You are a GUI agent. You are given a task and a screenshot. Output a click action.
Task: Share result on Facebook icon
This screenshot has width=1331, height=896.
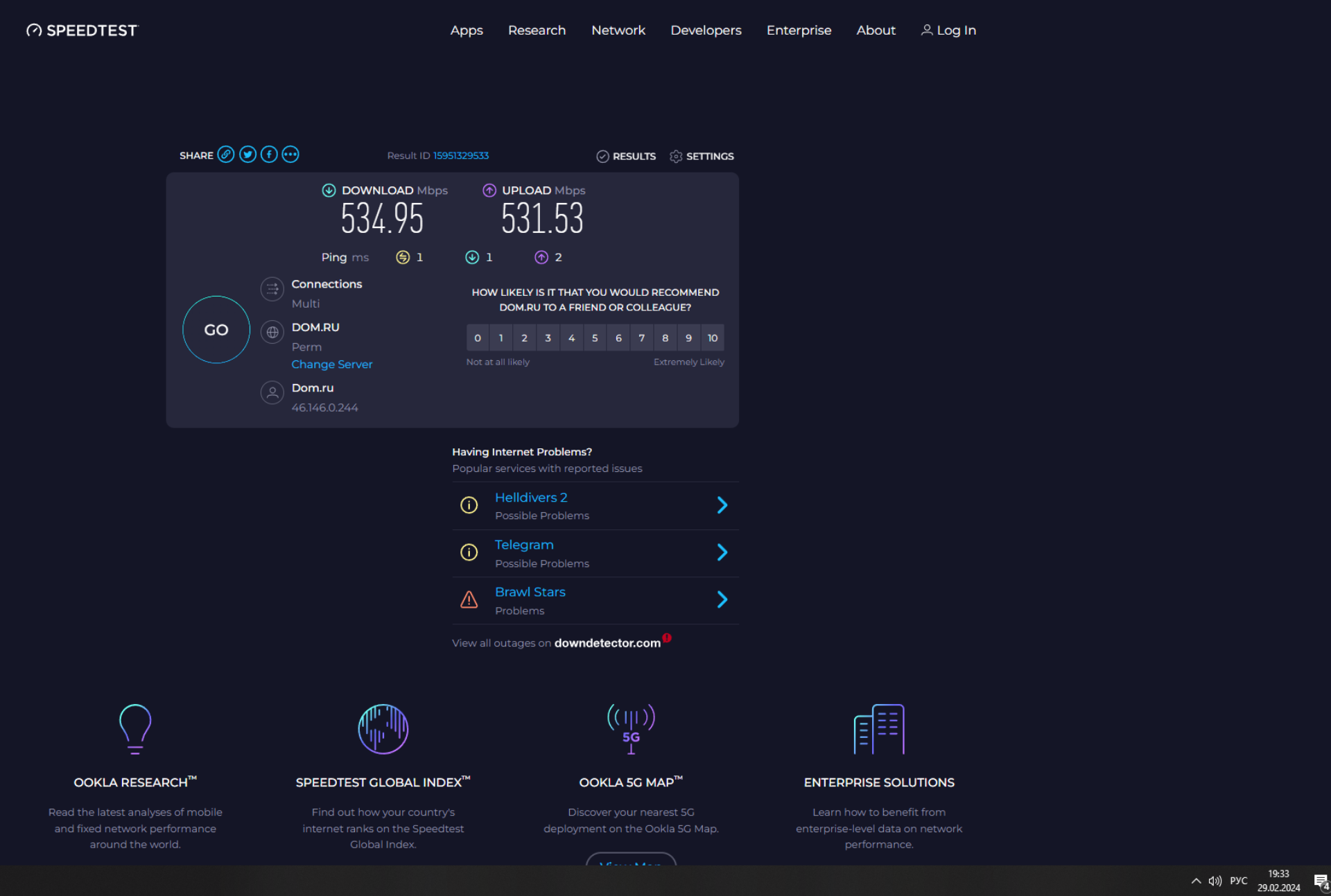point(269,155)
